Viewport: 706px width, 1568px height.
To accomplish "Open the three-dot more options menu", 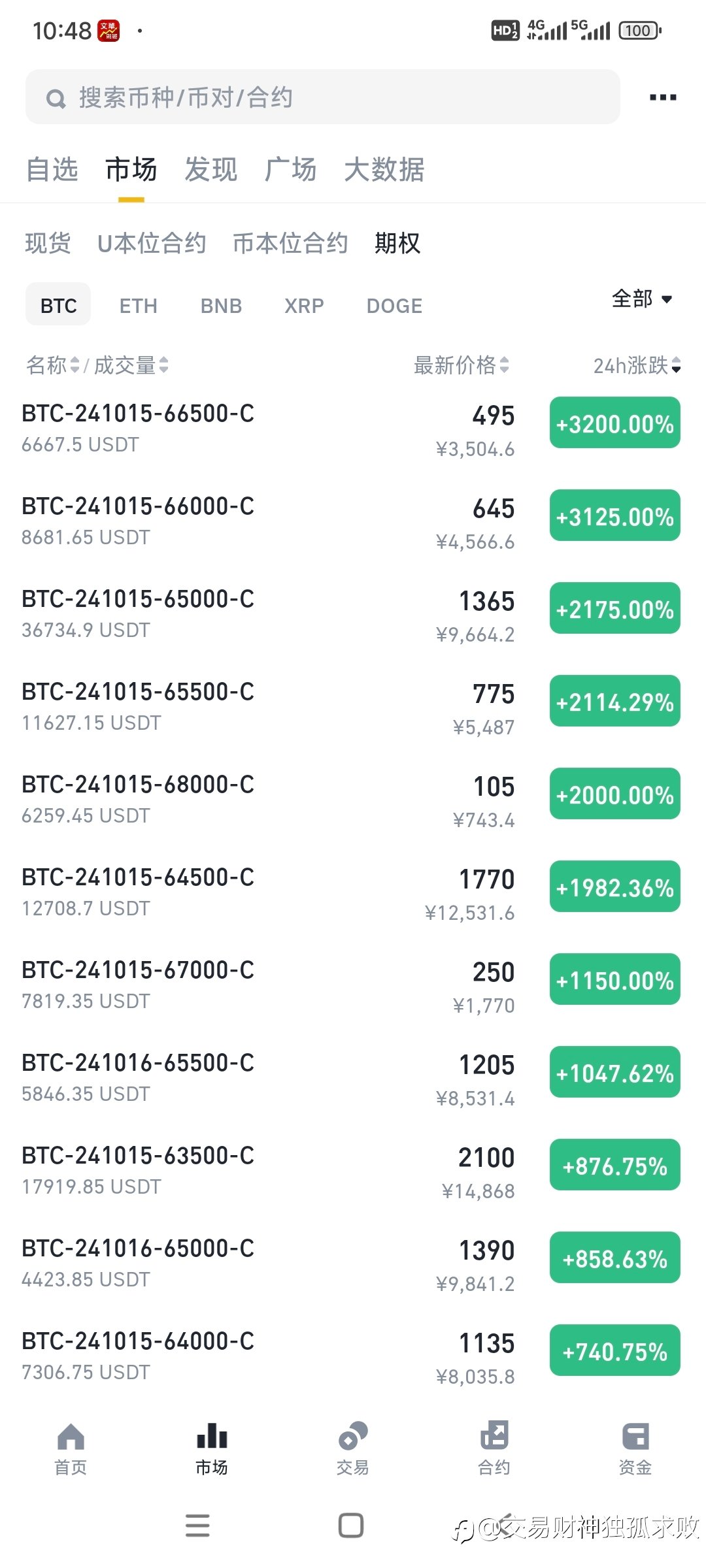I will coord(662,97).
